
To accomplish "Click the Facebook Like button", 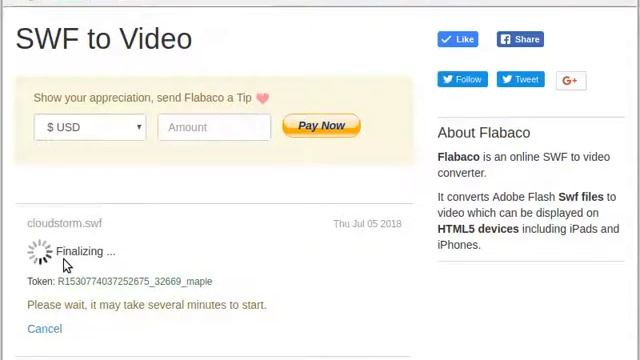I will 458,39.
